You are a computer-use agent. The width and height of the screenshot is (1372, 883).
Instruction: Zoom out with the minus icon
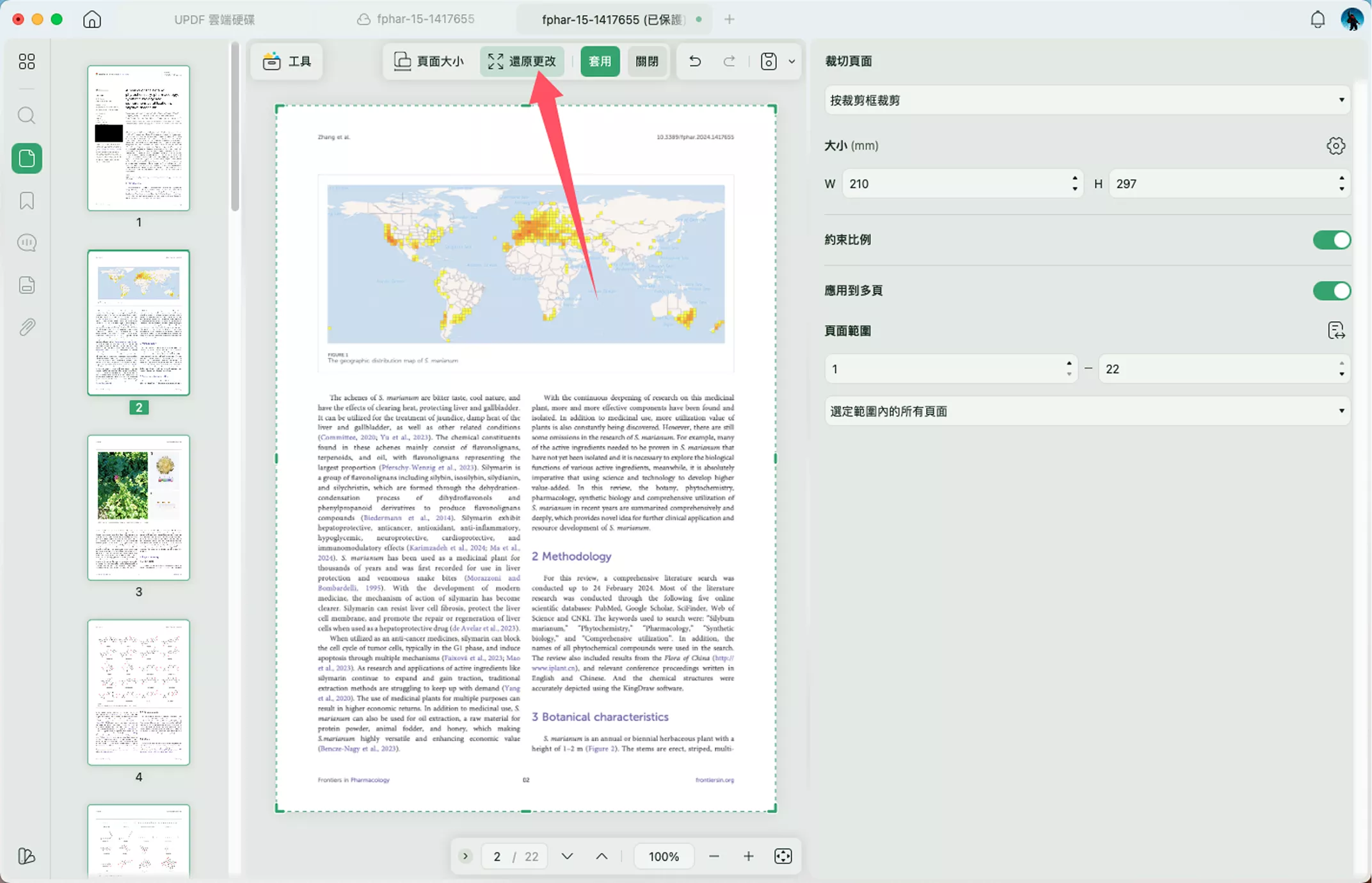click(714, 856)
